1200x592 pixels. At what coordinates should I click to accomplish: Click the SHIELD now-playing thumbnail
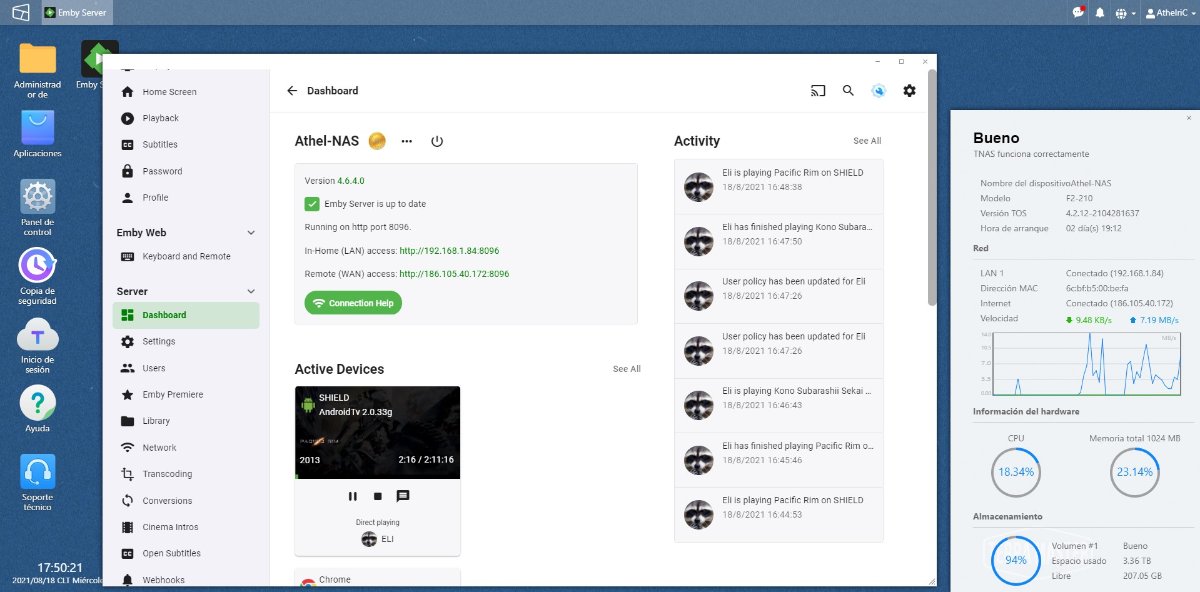378,432
